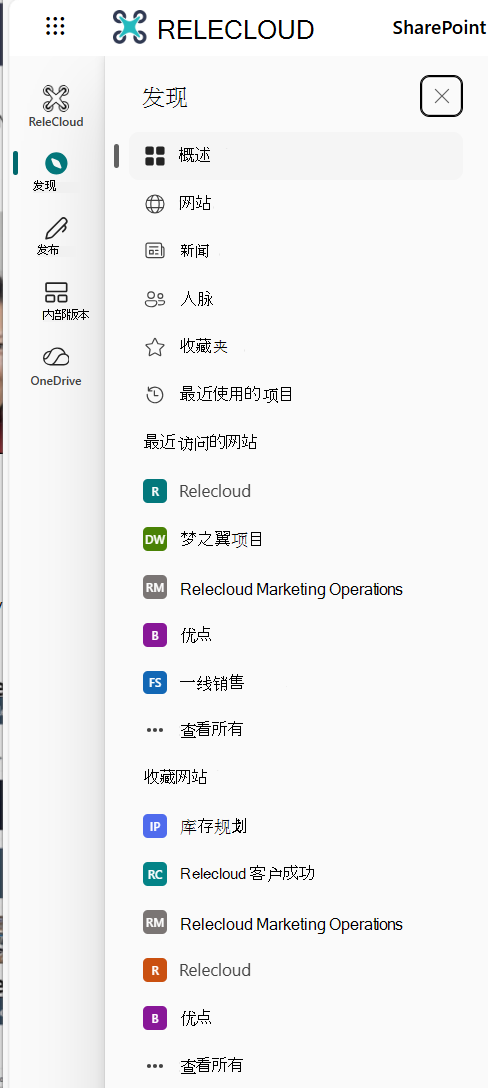Open the 梦之翼项目 site
Screen dimensions: 488x1088
221,539
